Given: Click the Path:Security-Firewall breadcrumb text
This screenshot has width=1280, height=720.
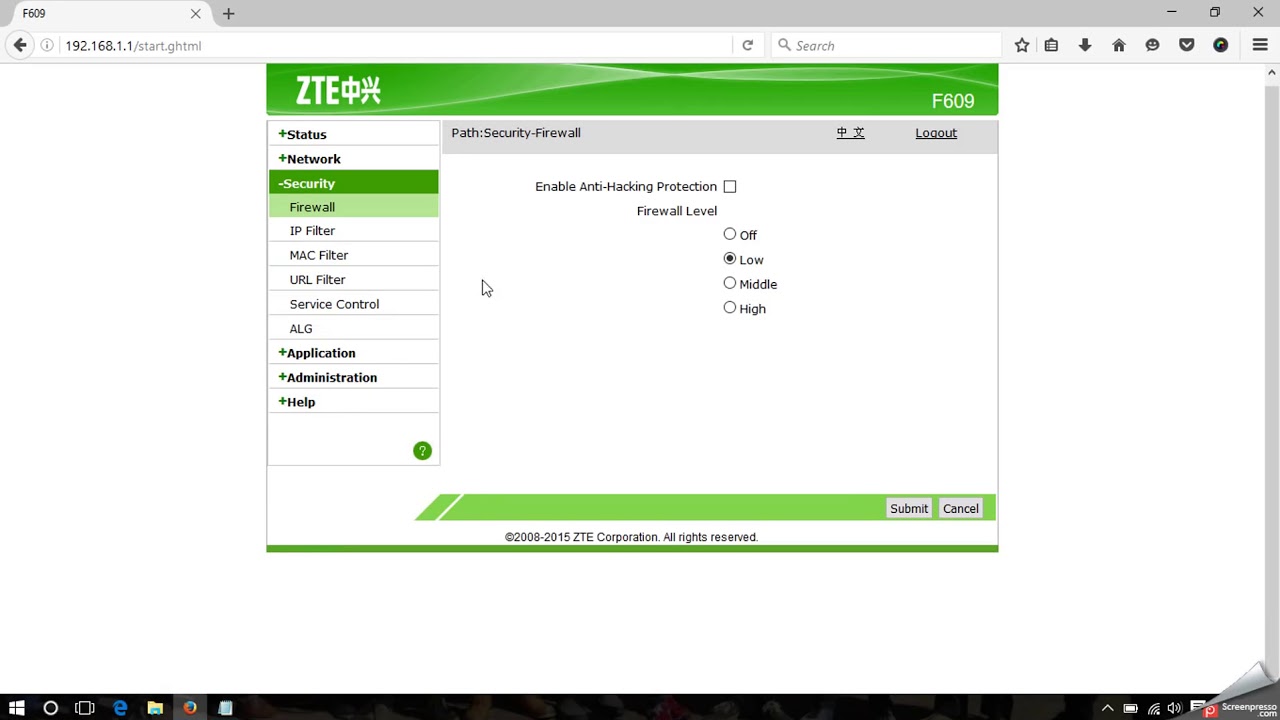Looking at the screenshot, I should click(516, 133).
